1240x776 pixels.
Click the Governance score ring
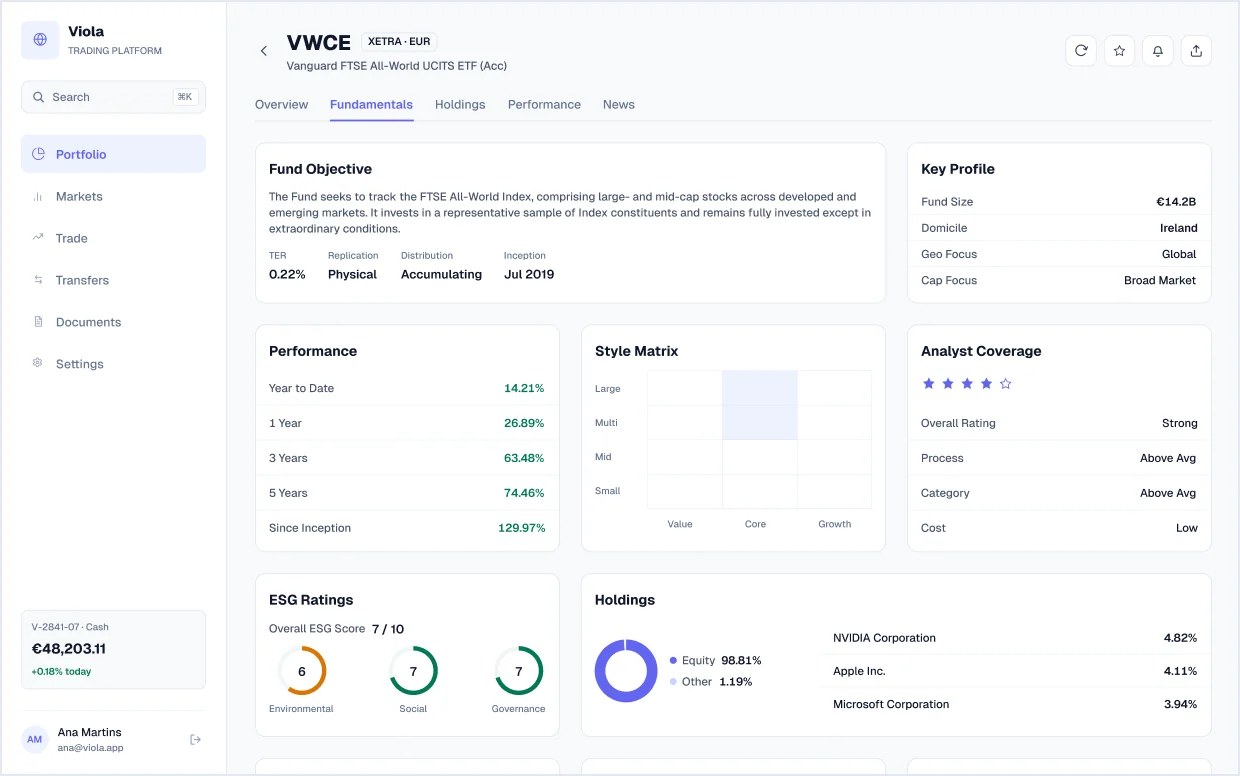pyautogui.click(x=518, y=671)
